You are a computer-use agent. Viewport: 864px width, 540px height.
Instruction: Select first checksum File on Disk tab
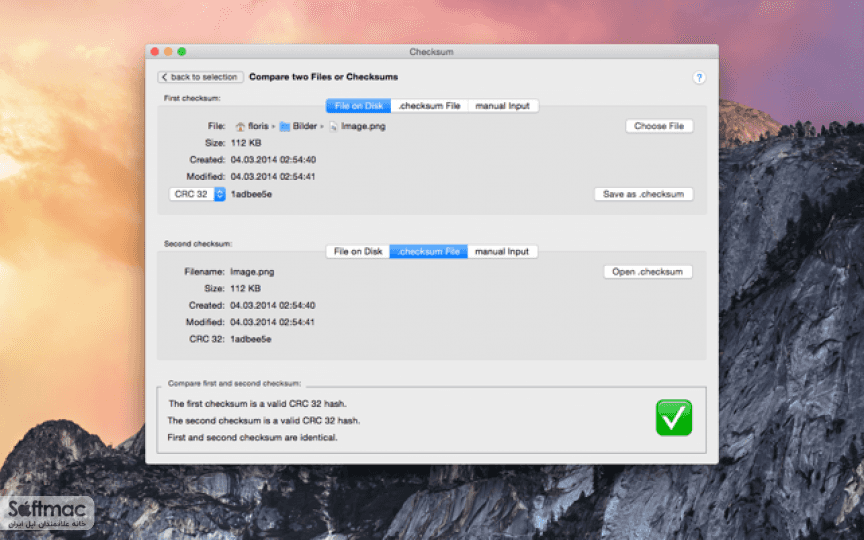tap(359, 106)
